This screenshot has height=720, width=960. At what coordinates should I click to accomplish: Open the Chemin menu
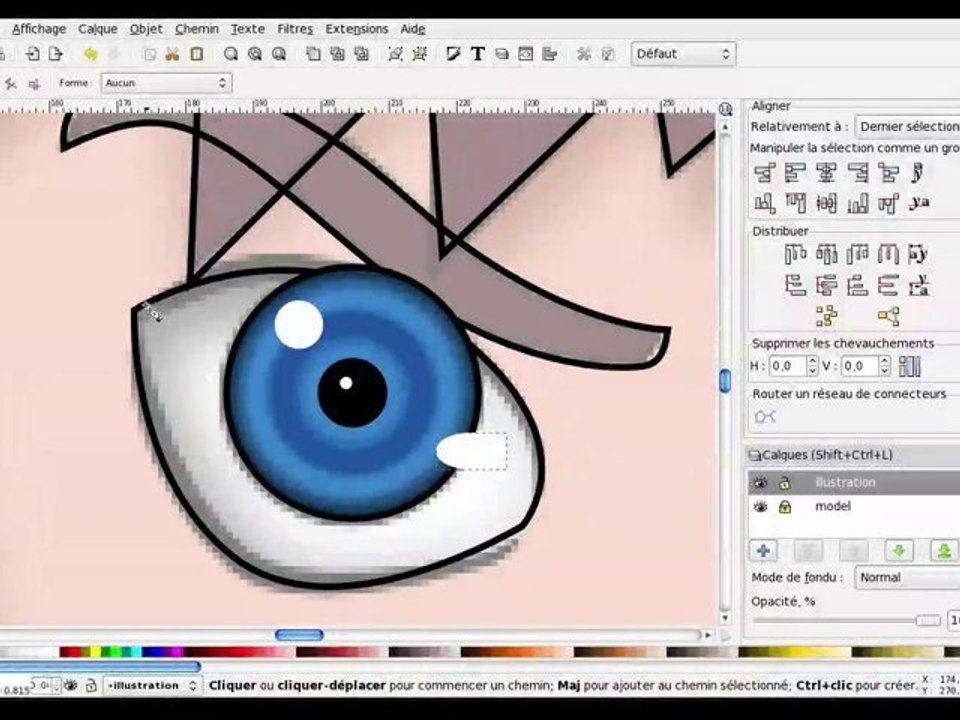[197, 29]
